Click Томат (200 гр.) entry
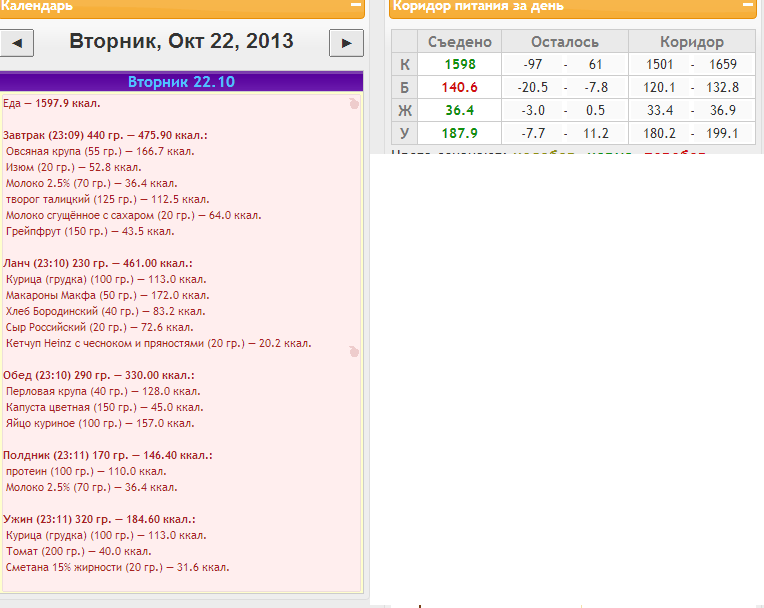This screenshot has width=764, height=608. (x=78, y=551)
